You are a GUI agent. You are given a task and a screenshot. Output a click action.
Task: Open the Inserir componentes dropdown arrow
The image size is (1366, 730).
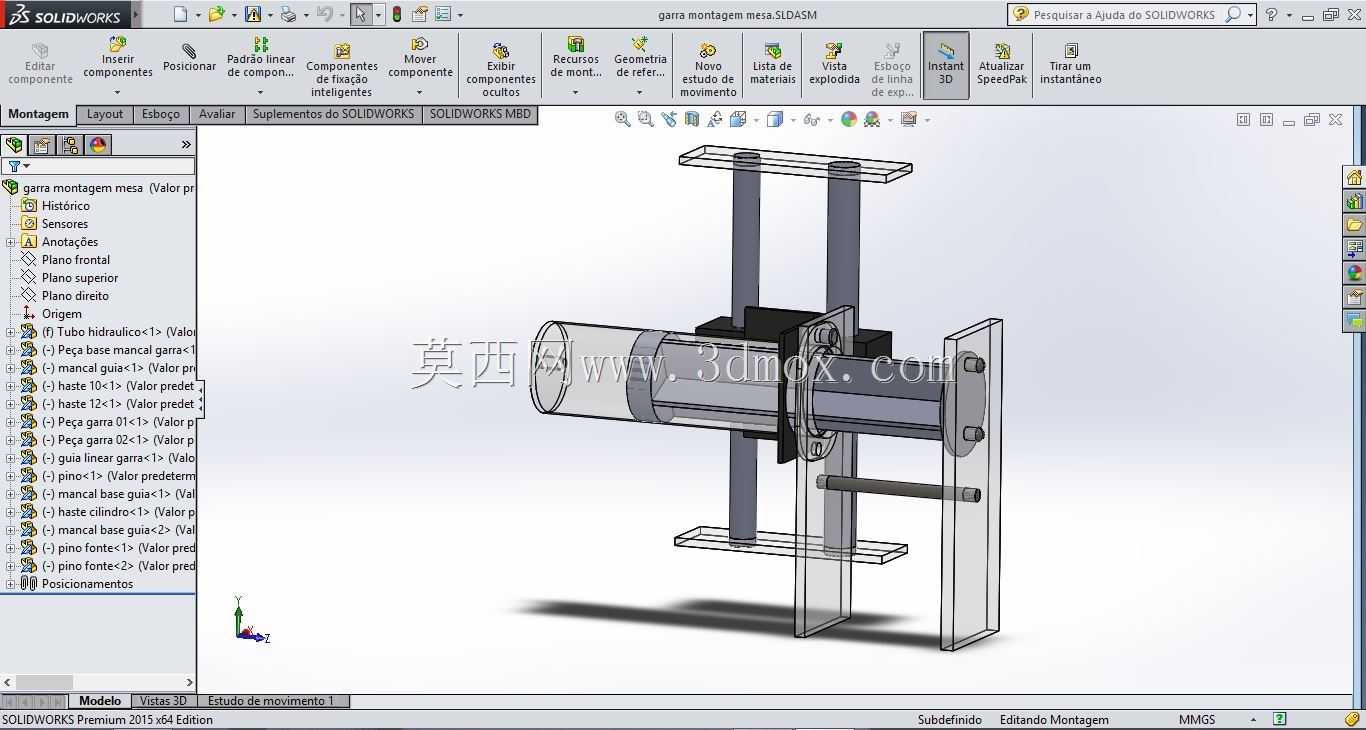(x=117, y=92)
